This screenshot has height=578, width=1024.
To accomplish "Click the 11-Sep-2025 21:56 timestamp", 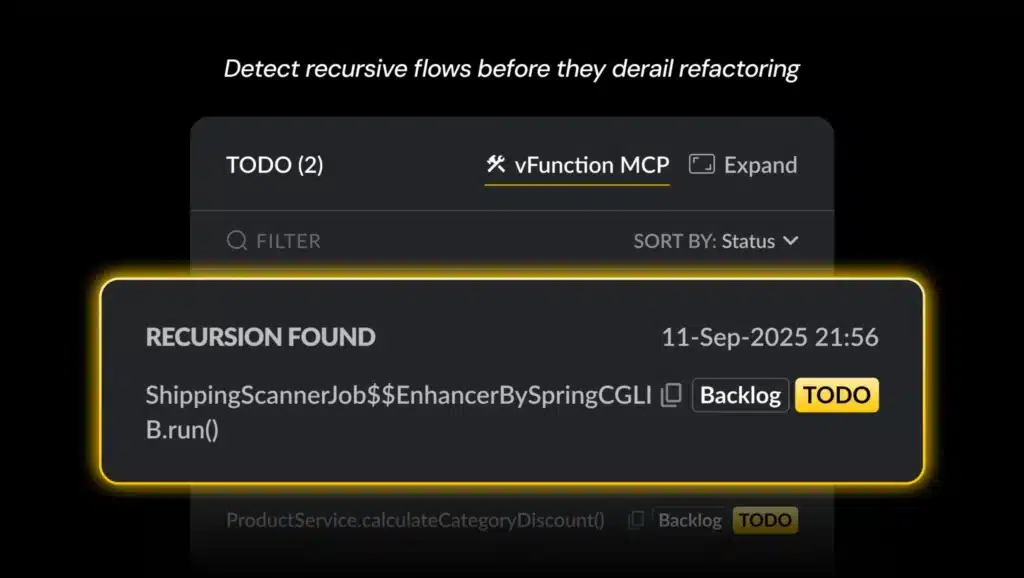I will pyautogui.click(x=769, y=337).
